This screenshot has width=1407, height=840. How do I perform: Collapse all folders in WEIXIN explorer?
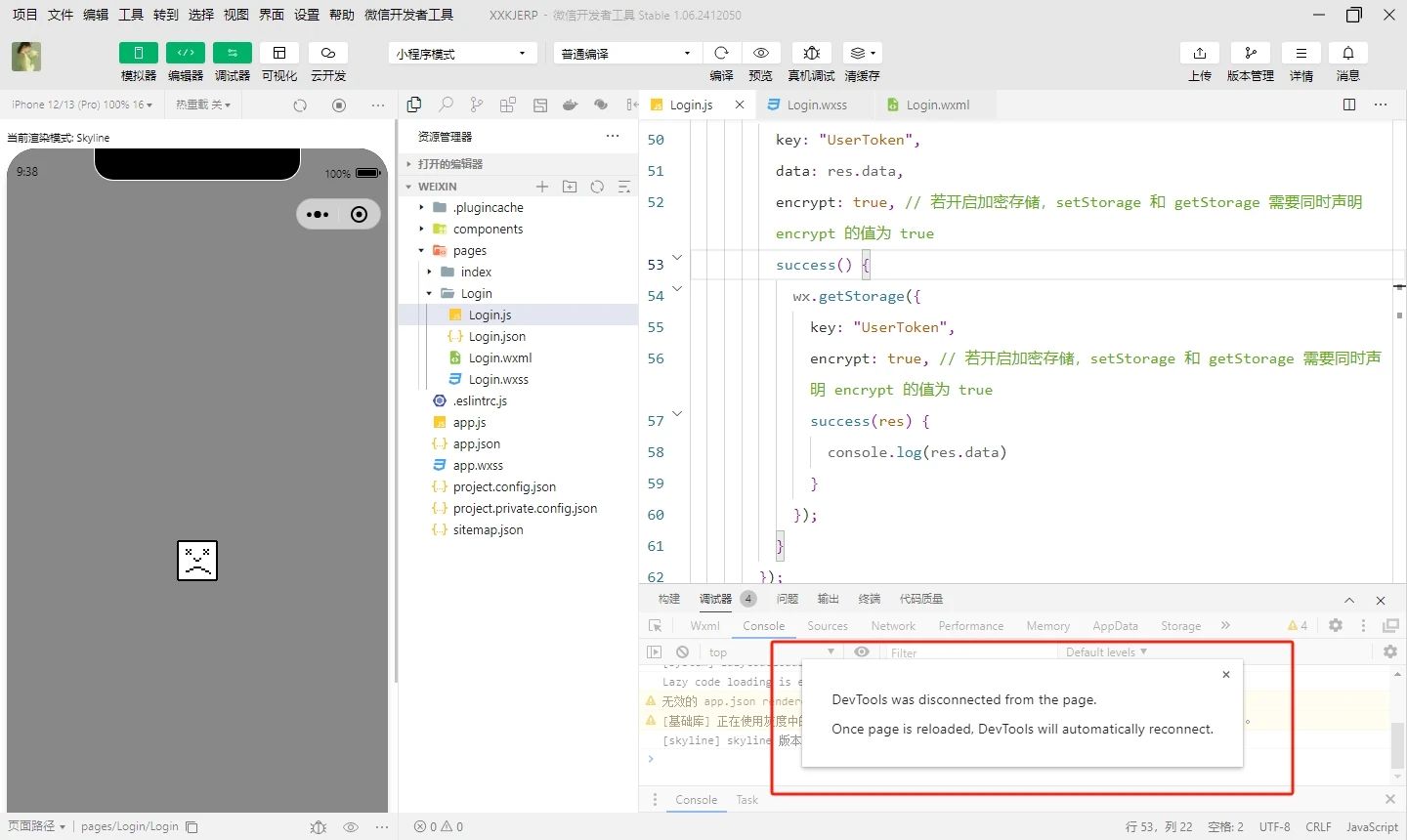click(624, 187)
